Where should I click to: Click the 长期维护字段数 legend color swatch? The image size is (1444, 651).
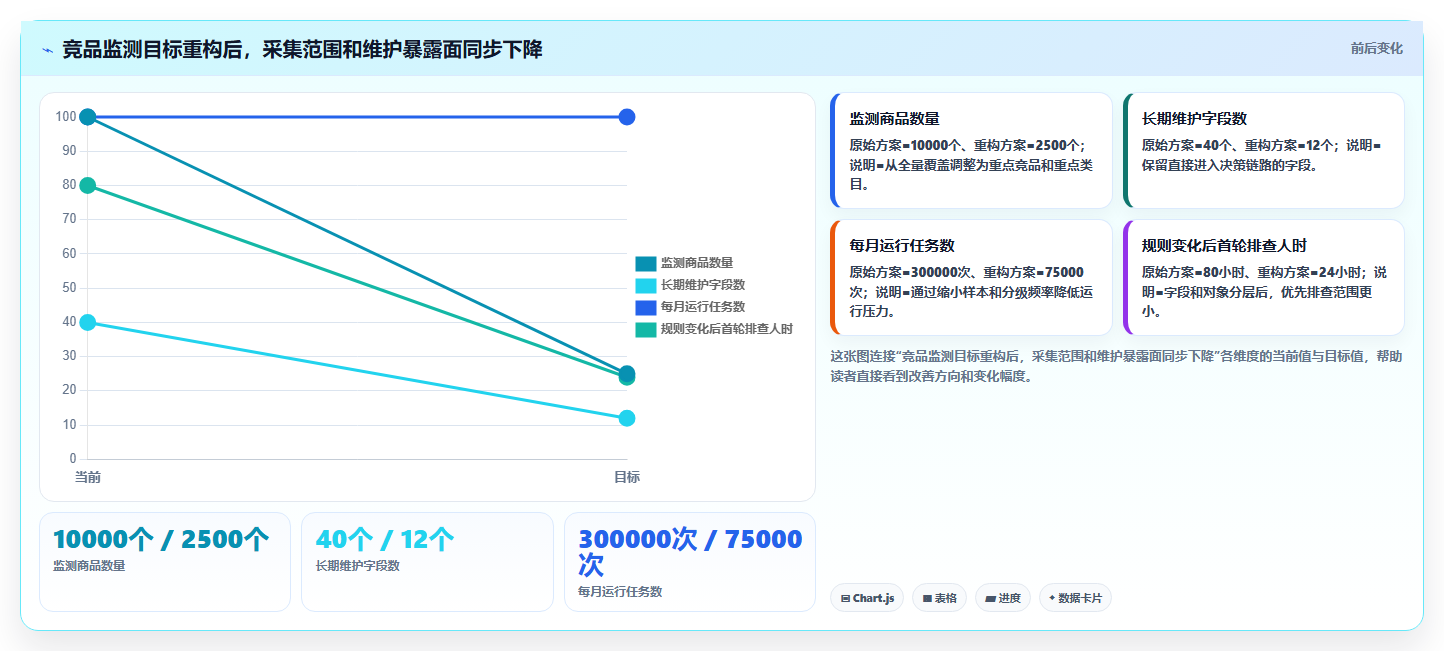coord(646,285)
